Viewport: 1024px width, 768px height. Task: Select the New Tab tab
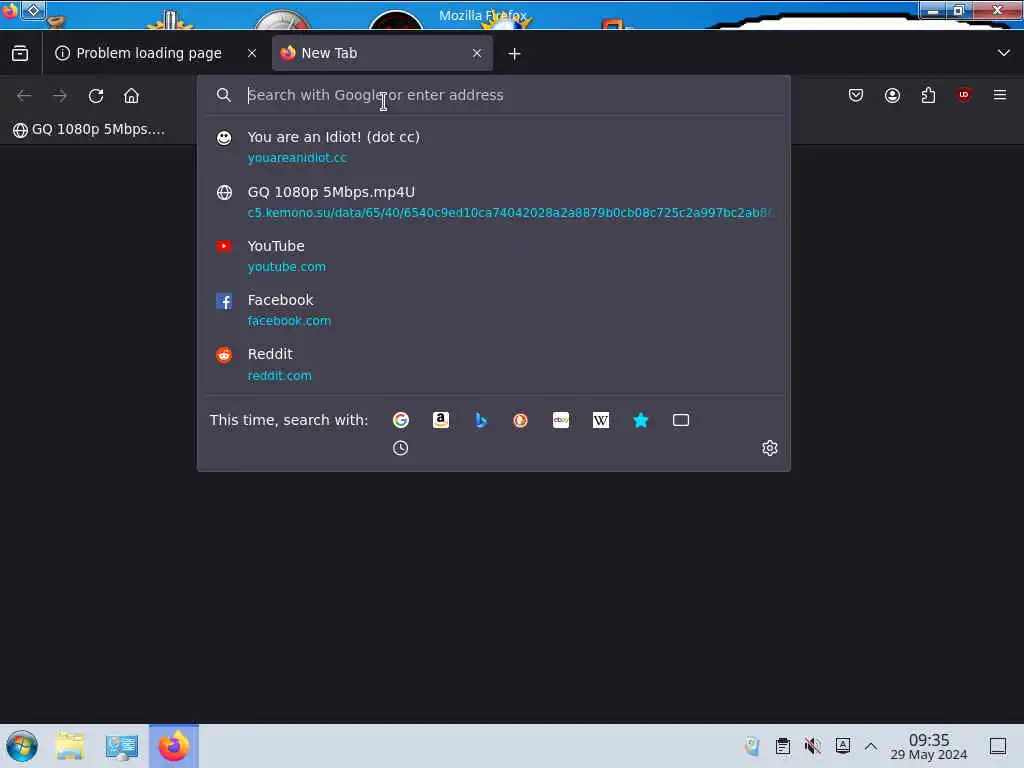pos(382,54)
